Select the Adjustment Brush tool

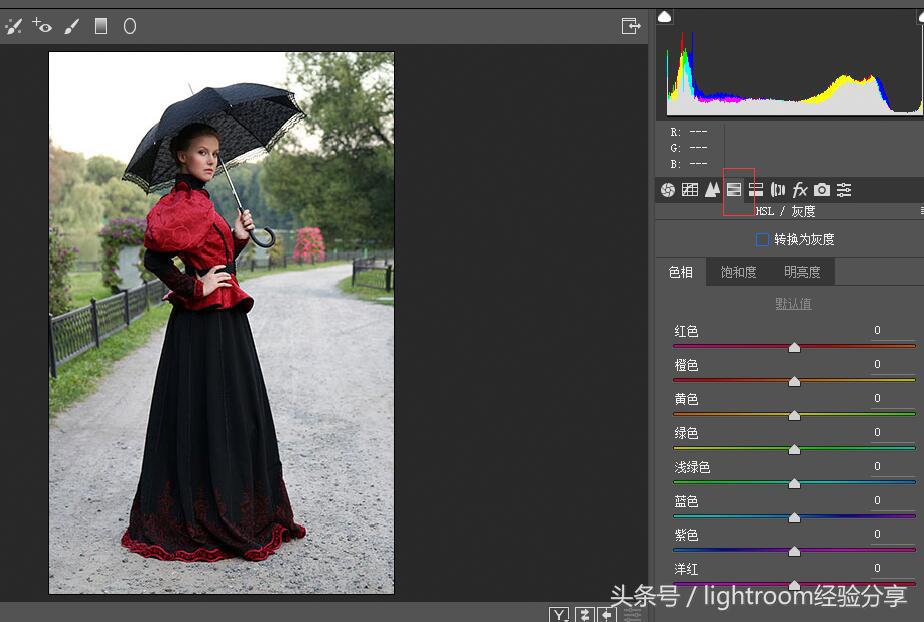point(69,26)
